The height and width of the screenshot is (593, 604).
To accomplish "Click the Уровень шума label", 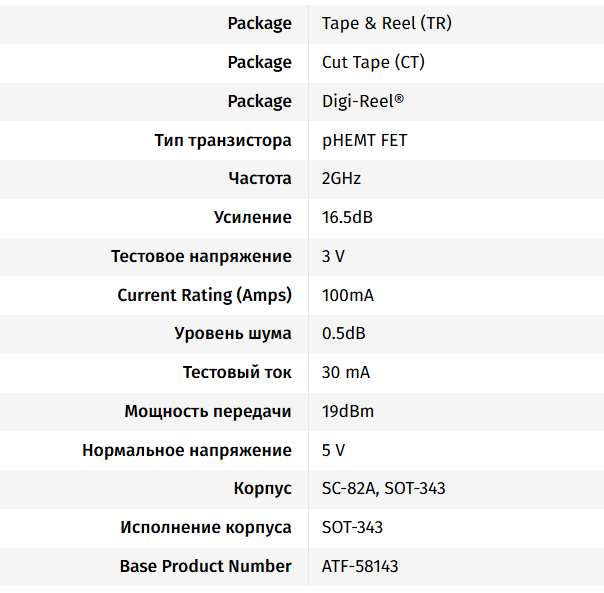I will [233, 333].
